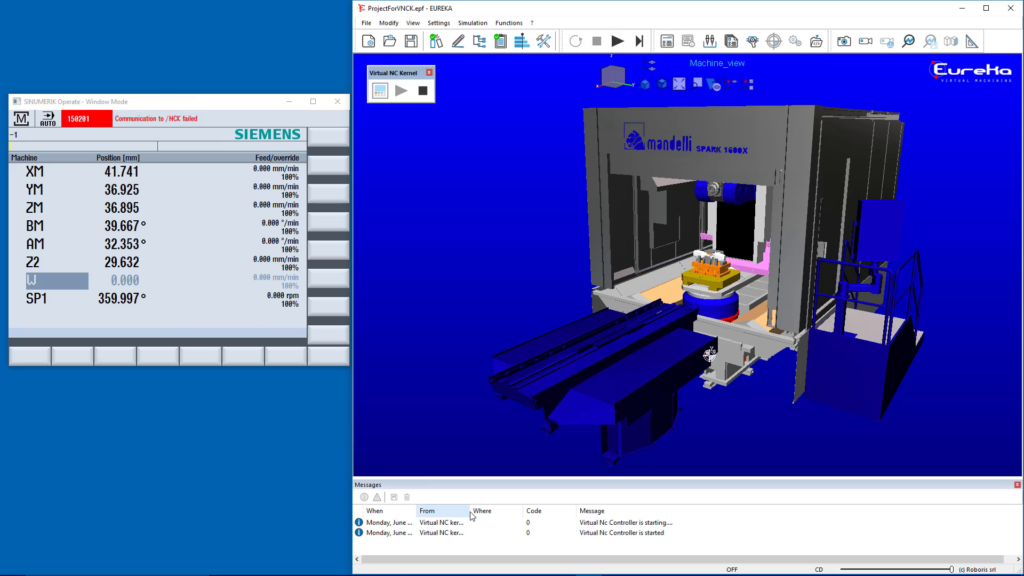Viewport: 1024px width, 576px height.
Task: Open the Settings menu
Action: click(x=438, y=23)
